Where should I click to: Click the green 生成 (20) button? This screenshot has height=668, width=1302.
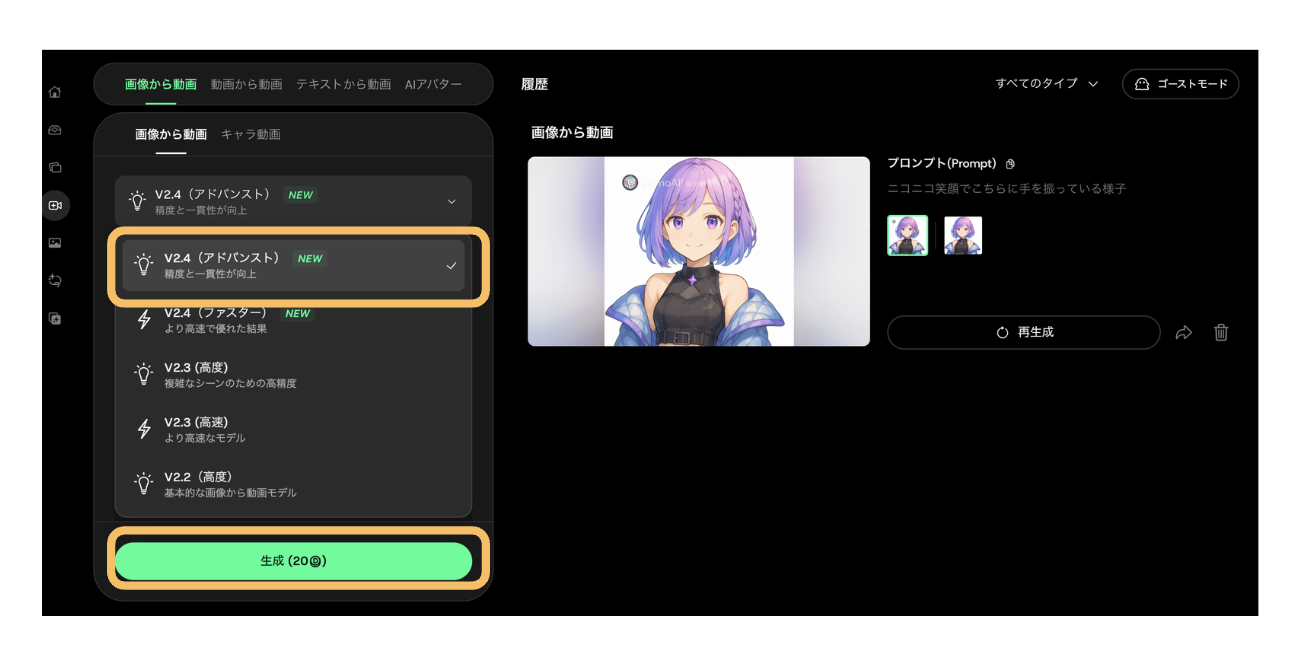(293, 561)
